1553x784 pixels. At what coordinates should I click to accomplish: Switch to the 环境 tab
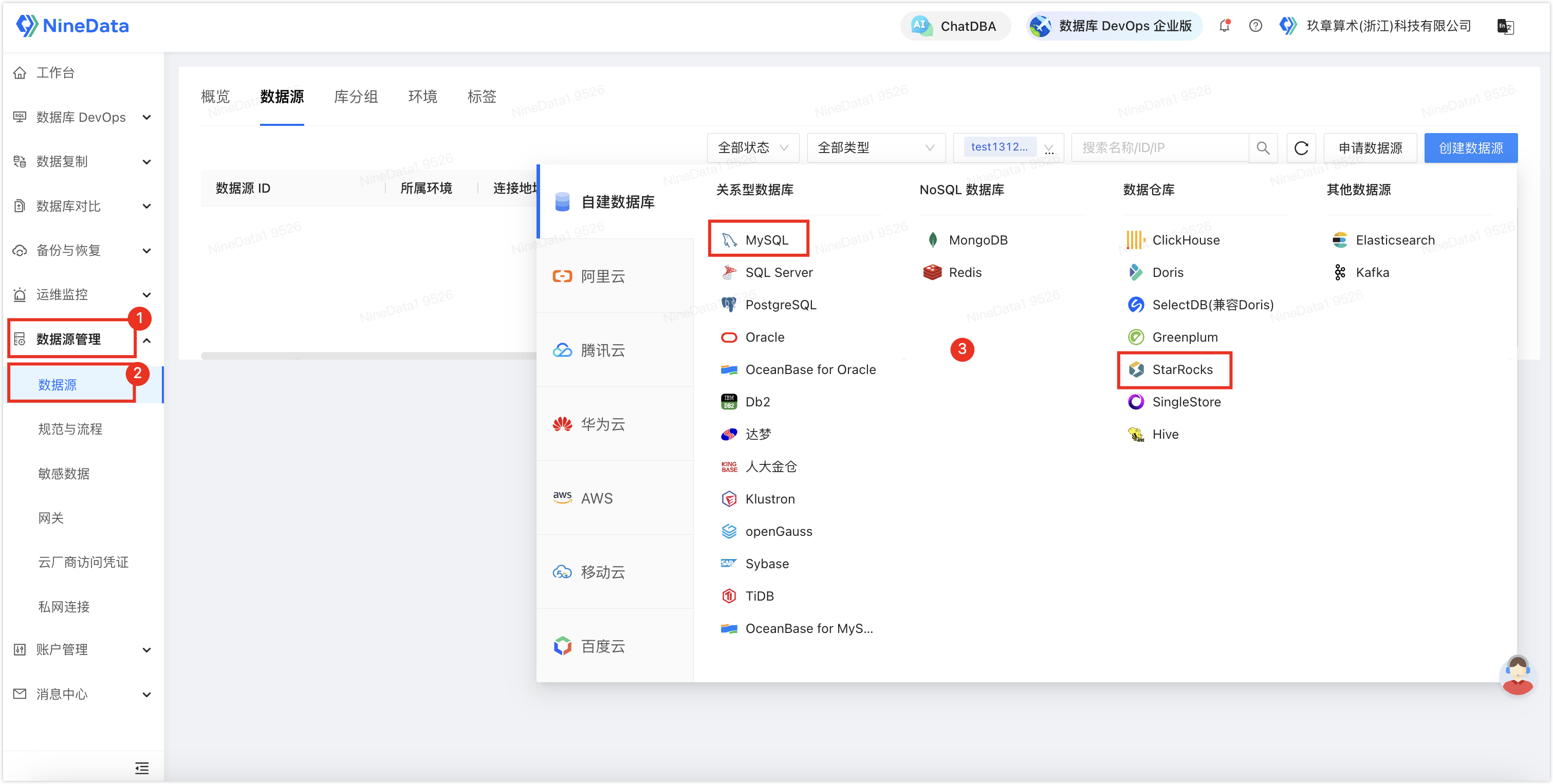422,97
